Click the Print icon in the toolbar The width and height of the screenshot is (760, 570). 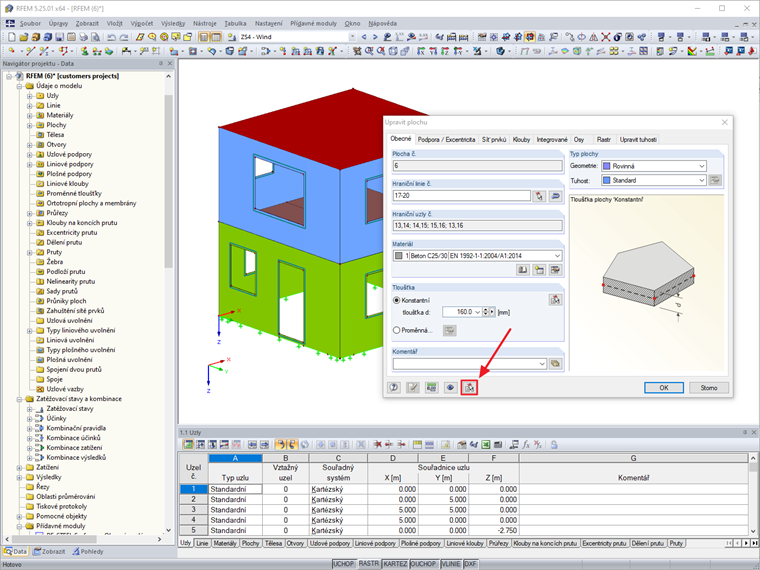click(x=83, y=37)
